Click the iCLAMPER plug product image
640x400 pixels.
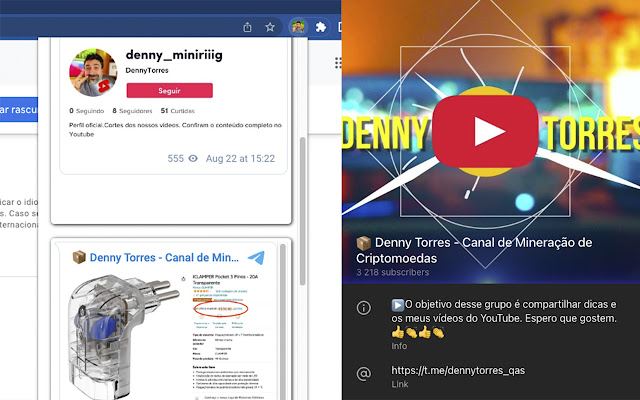point(123,336)
